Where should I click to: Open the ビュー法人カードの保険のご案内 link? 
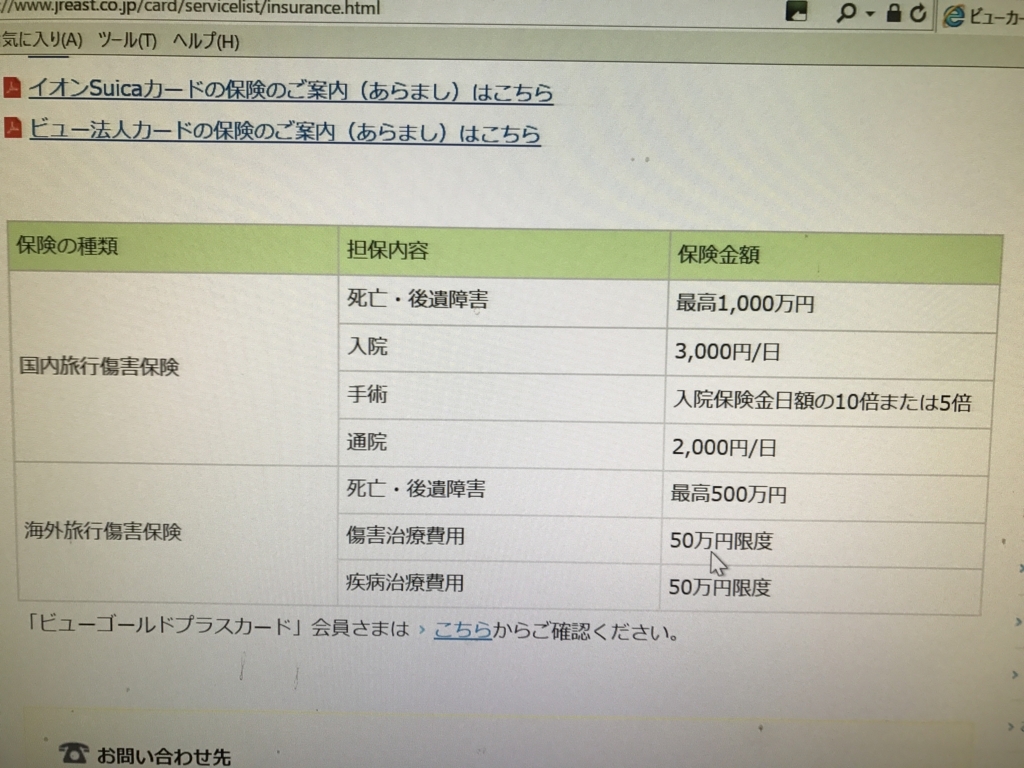(285, 131)
